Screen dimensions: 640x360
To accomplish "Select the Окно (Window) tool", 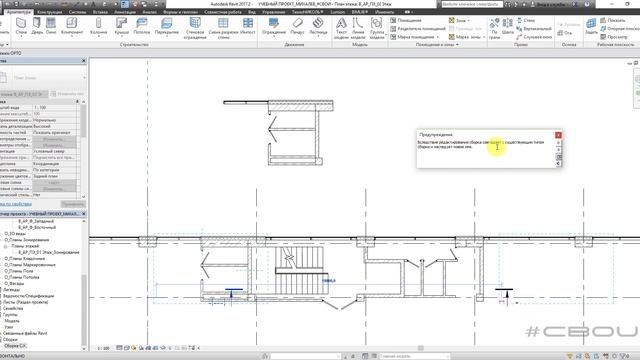I will pyautogui.click(x=51, y=27).
